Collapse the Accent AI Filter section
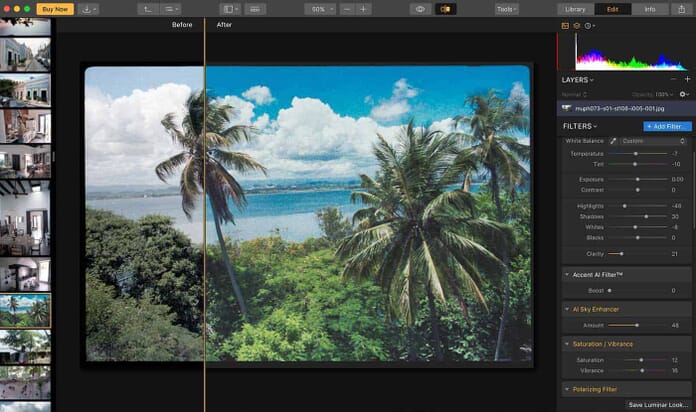The width and height of the screenshot is (696, 412). tap(567, 275)
